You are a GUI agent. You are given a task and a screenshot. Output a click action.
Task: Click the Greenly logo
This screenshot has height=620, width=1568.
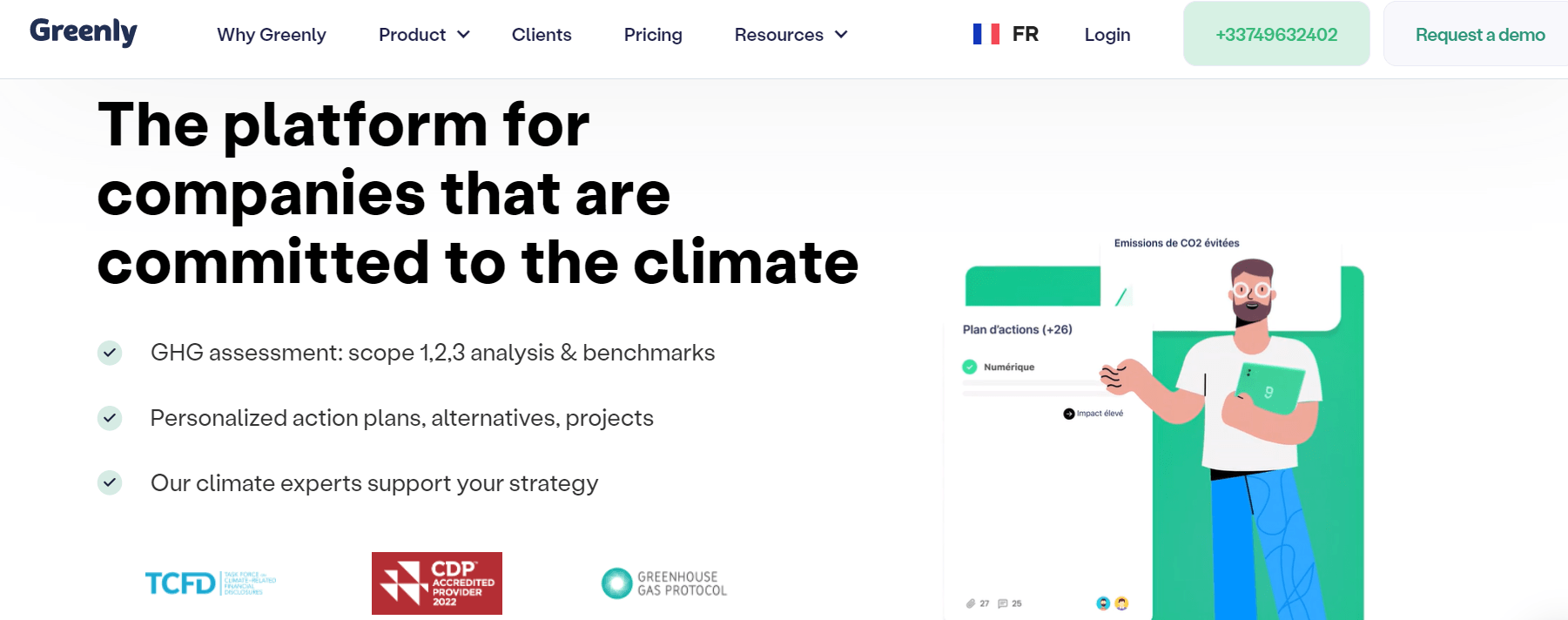(x=83, y=31)
